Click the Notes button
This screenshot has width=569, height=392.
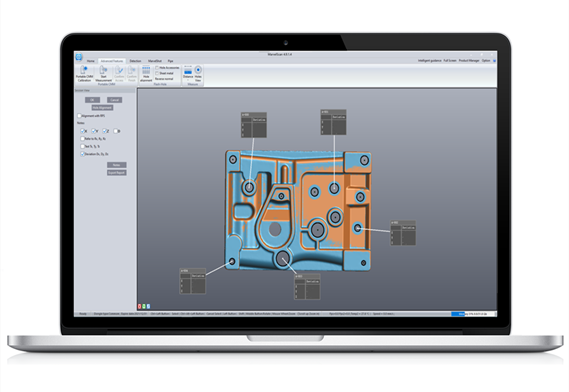pos(116,165)
